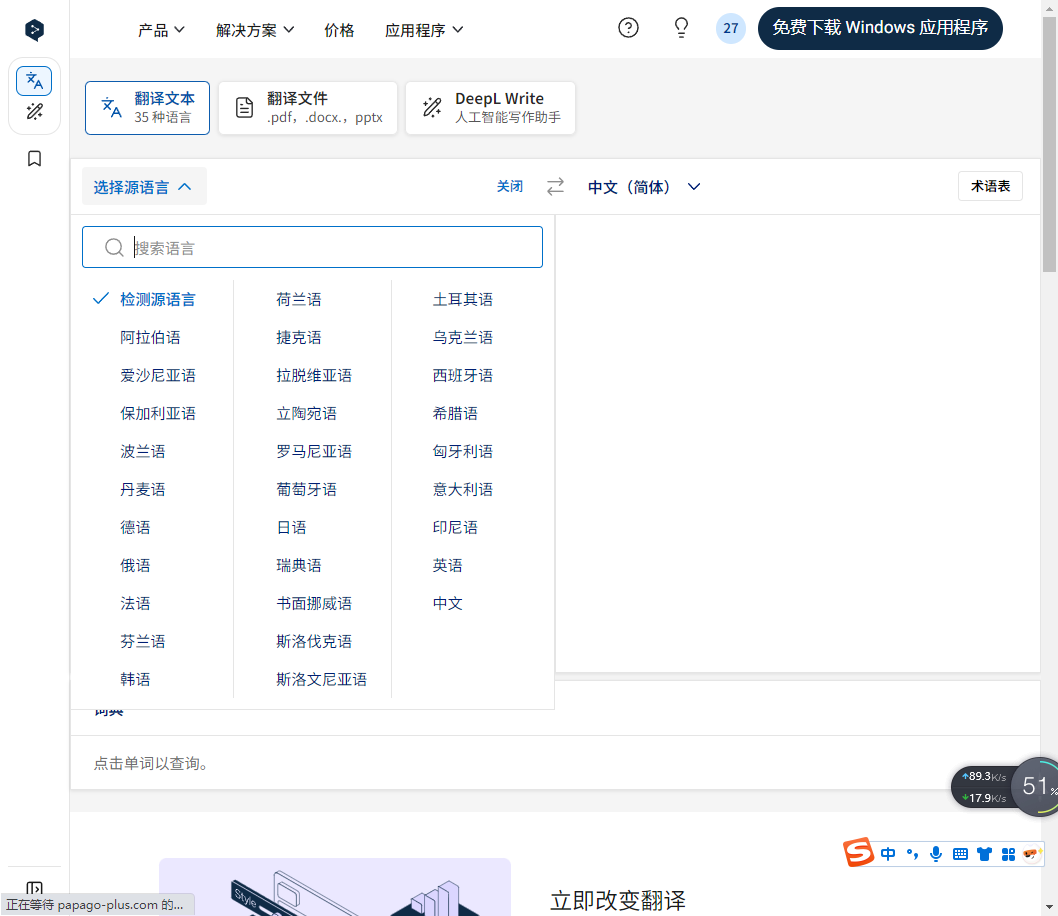Pick 葡萄牙语 as source language

pos(306,490)
